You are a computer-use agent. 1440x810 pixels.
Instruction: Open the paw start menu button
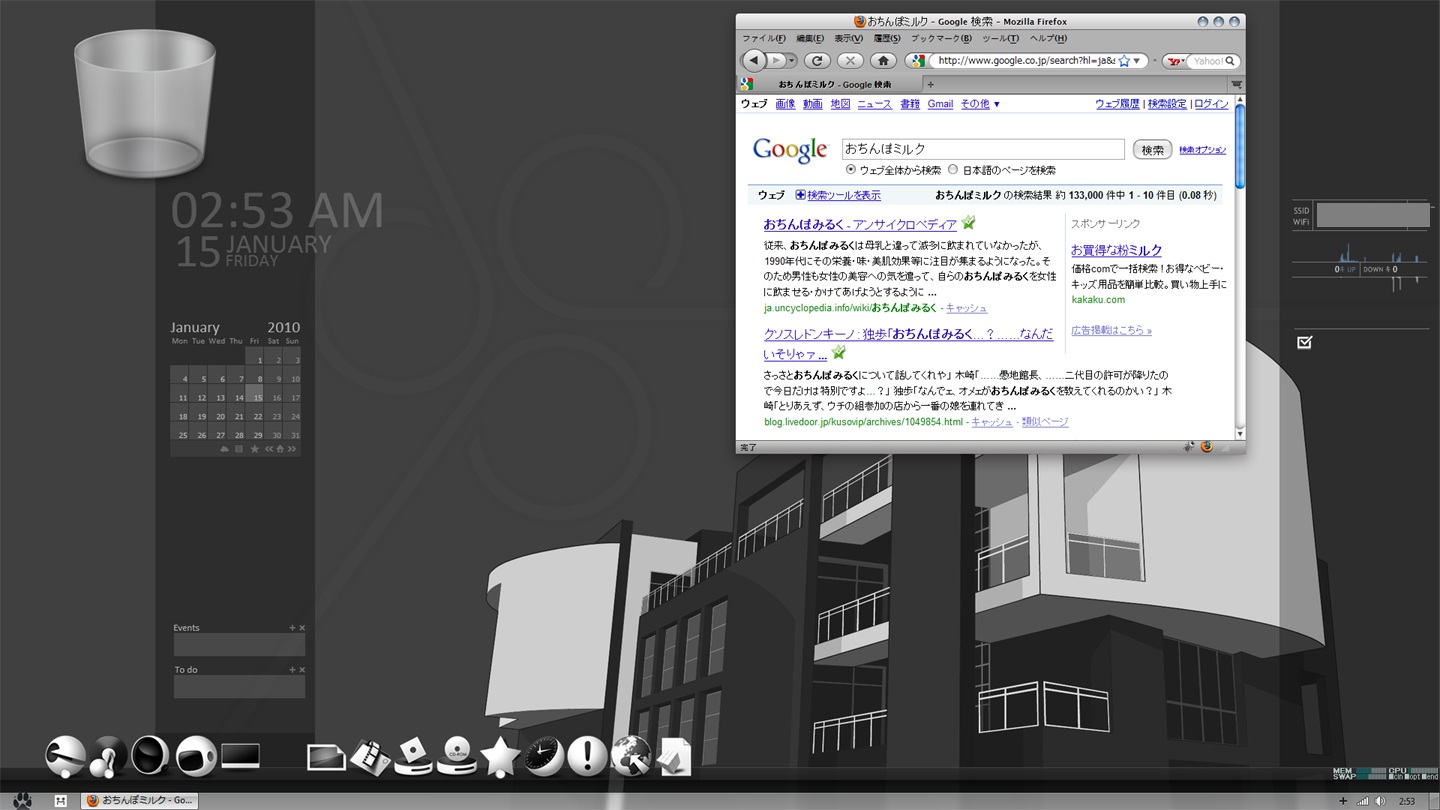coord(22,800)
